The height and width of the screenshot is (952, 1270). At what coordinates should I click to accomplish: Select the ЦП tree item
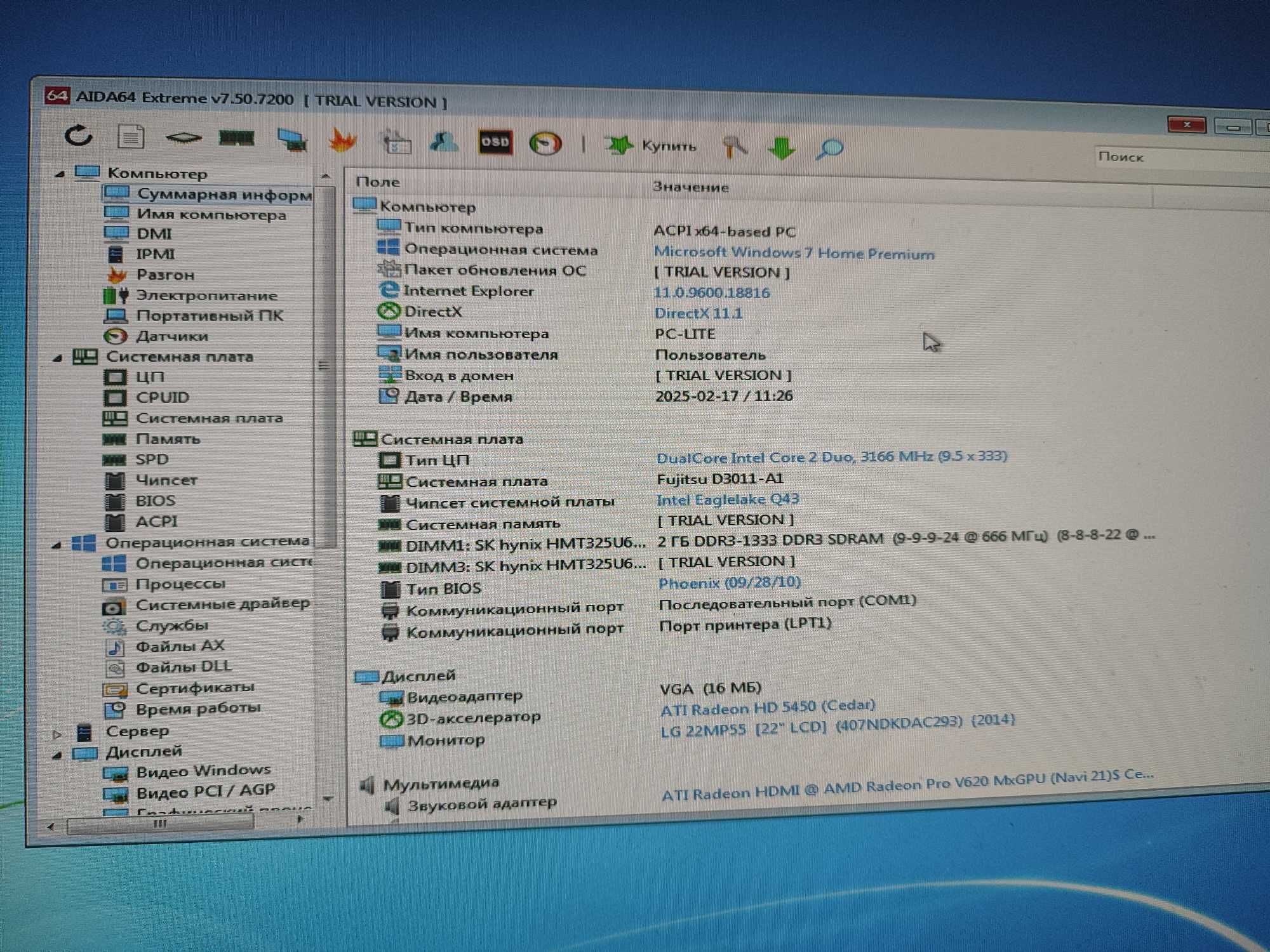134,377
